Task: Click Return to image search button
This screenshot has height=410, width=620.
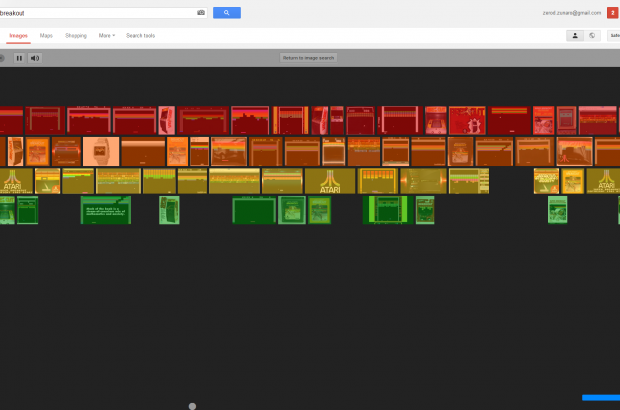Action: (x=309, y=58)
